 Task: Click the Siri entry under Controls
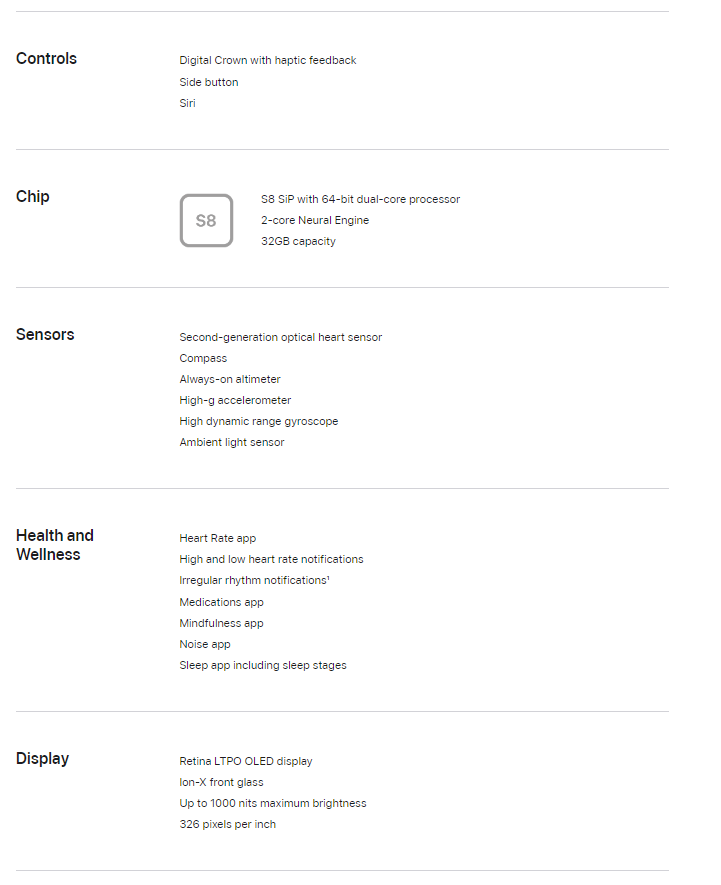[x=187, y=103]
